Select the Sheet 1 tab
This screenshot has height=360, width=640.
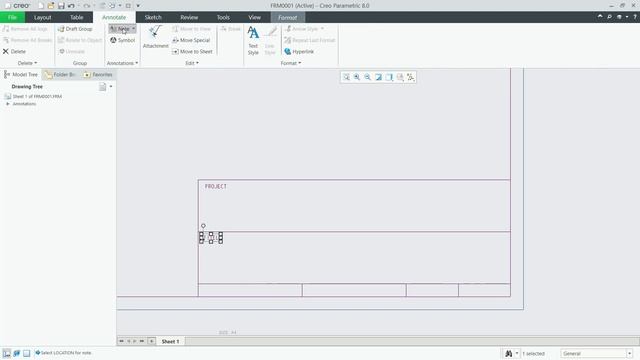click(x=170, y=341)
